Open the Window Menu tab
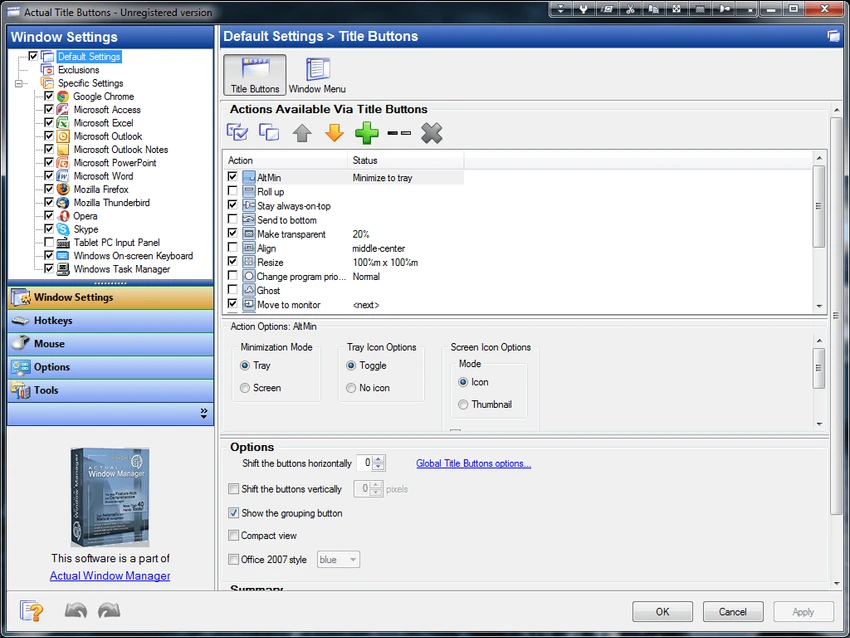Screen dimensions: 850x638 [317, 75]
